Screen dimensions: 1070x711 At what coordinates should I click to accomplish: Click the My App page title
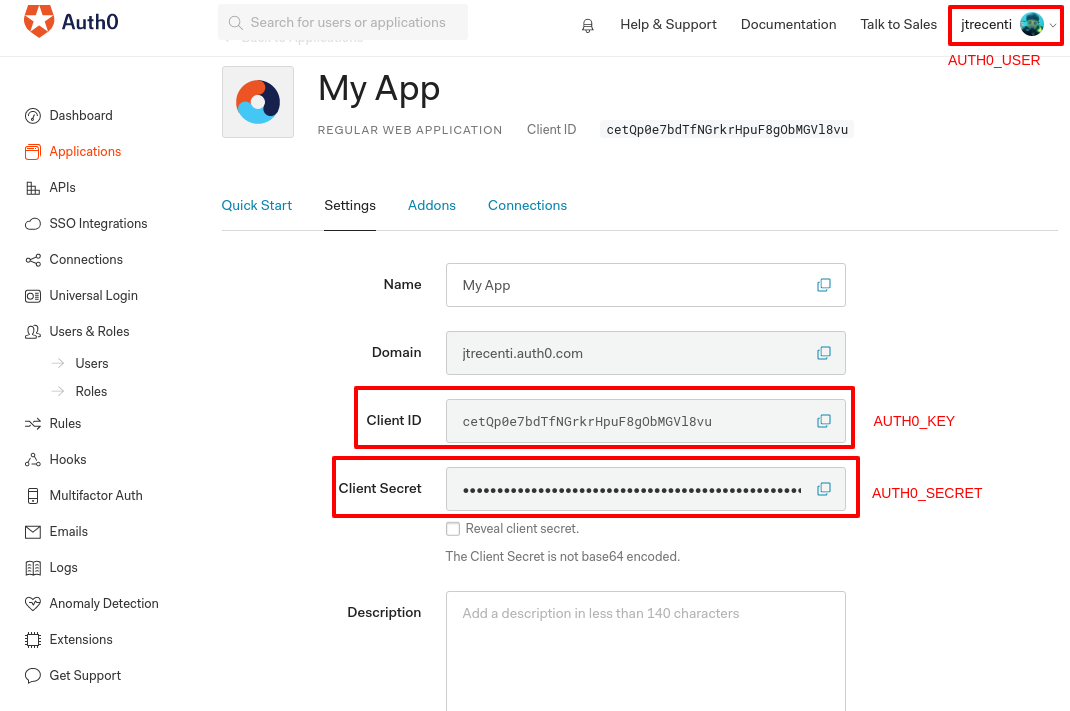coord(379,89)
